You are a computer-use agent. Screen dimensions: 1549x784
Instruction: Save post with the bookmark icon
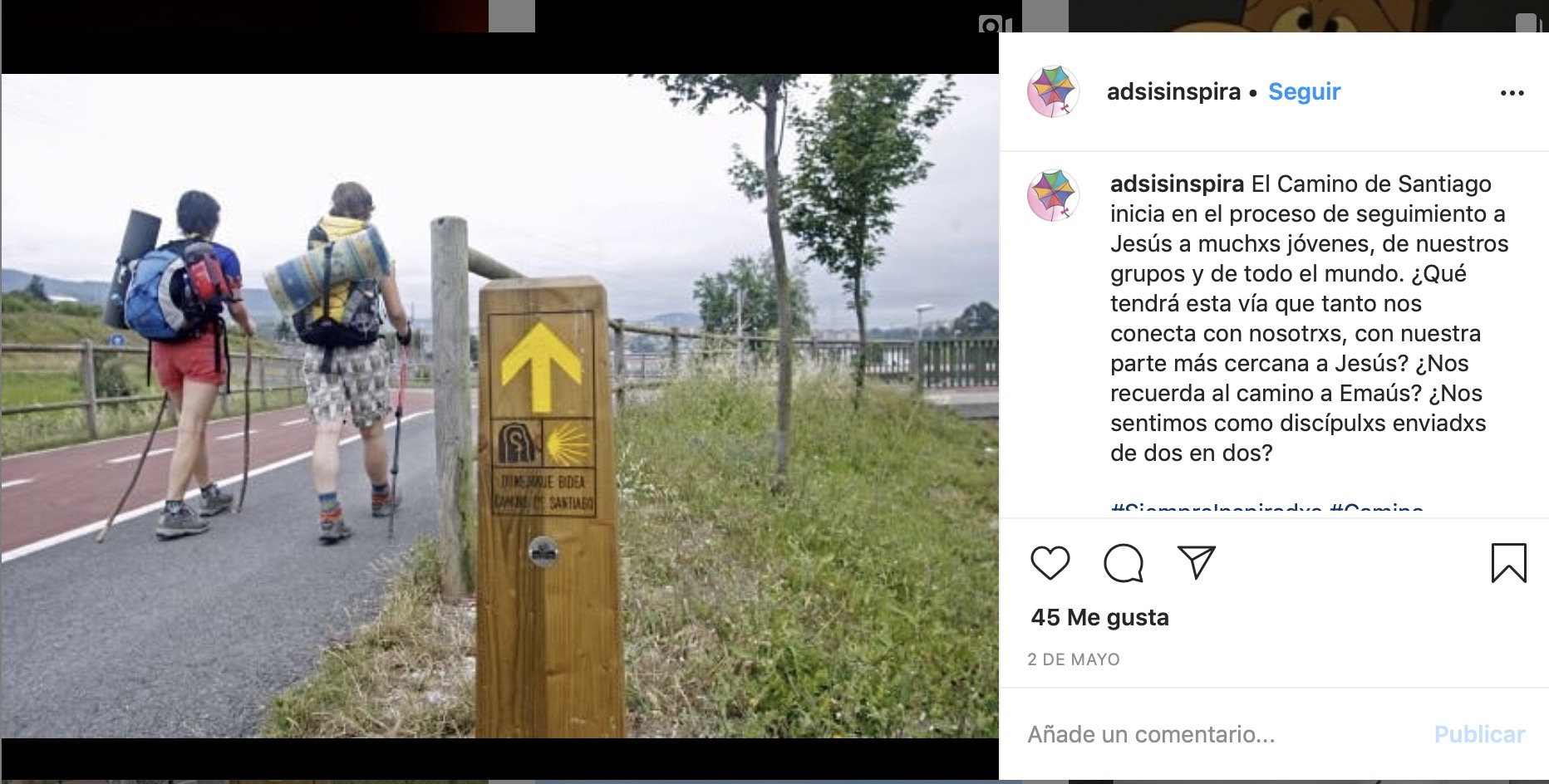coord(1508,562)
